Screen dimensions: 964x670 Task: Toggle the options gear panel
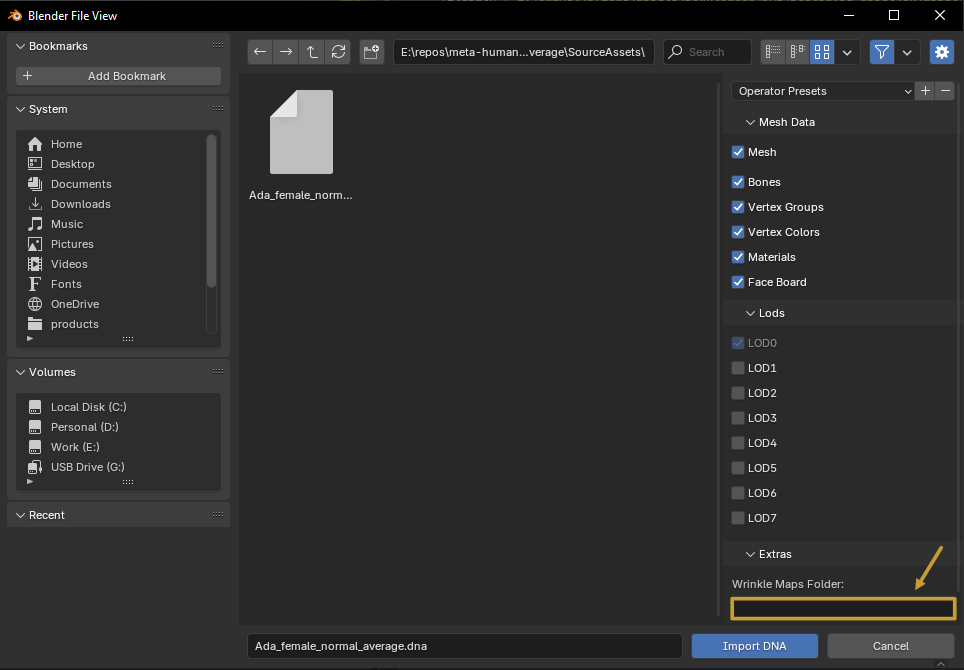[941, 52]
